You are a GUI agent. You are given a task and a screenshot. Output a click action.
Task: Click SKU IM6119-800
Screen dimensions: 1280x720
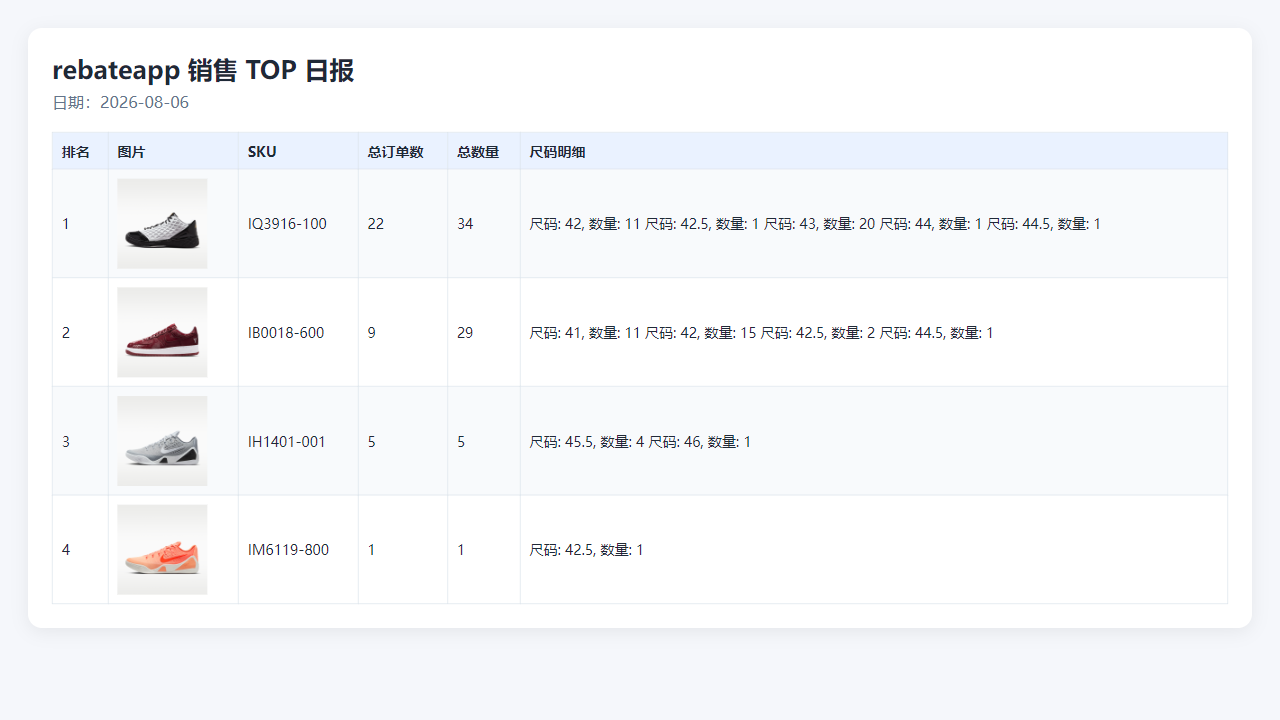pos(288,550)
